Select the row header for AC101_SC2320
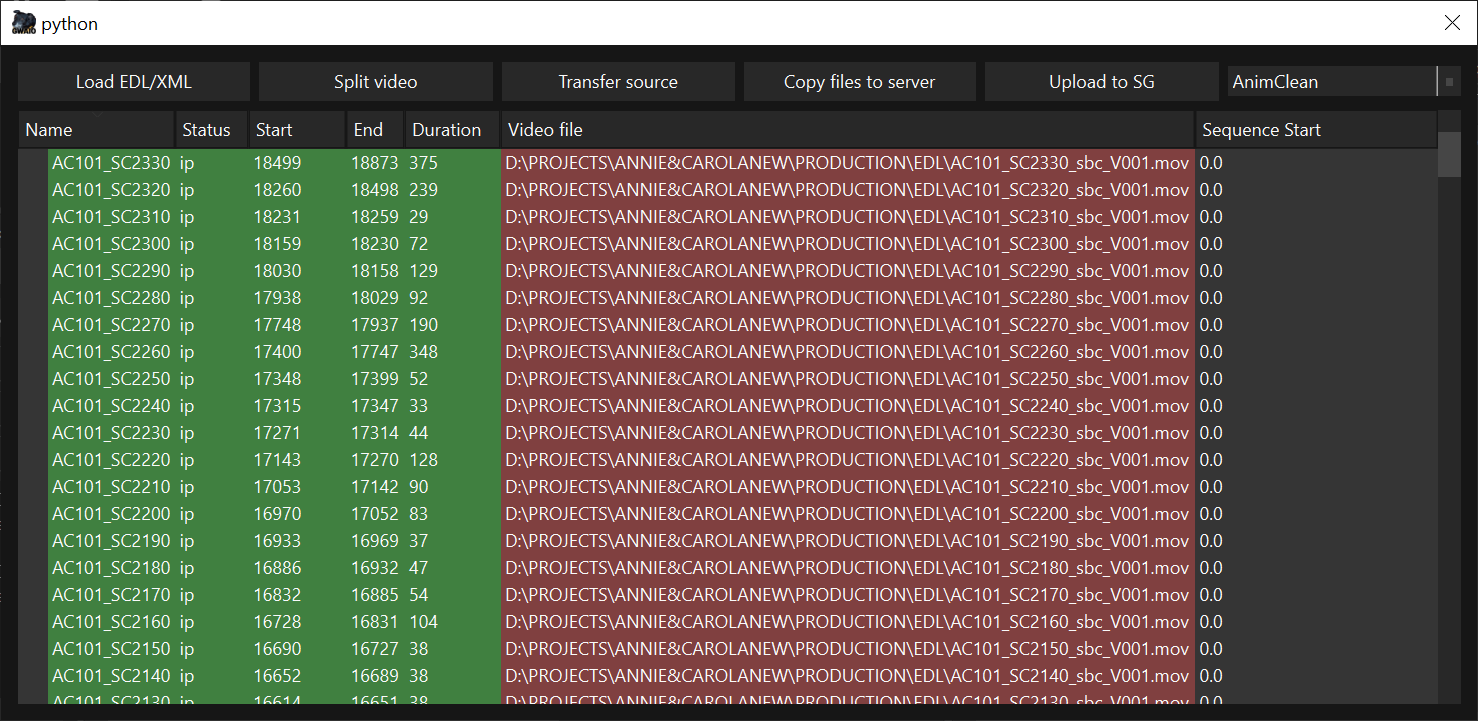Screen dimensions: 1478x721 [33, 190]
